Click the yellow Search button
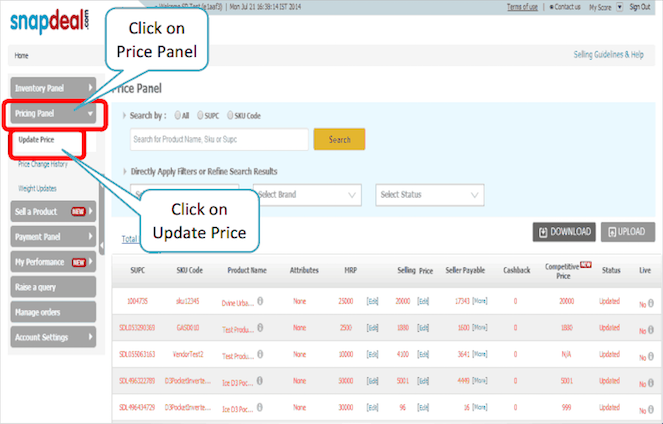 point(339,140)
